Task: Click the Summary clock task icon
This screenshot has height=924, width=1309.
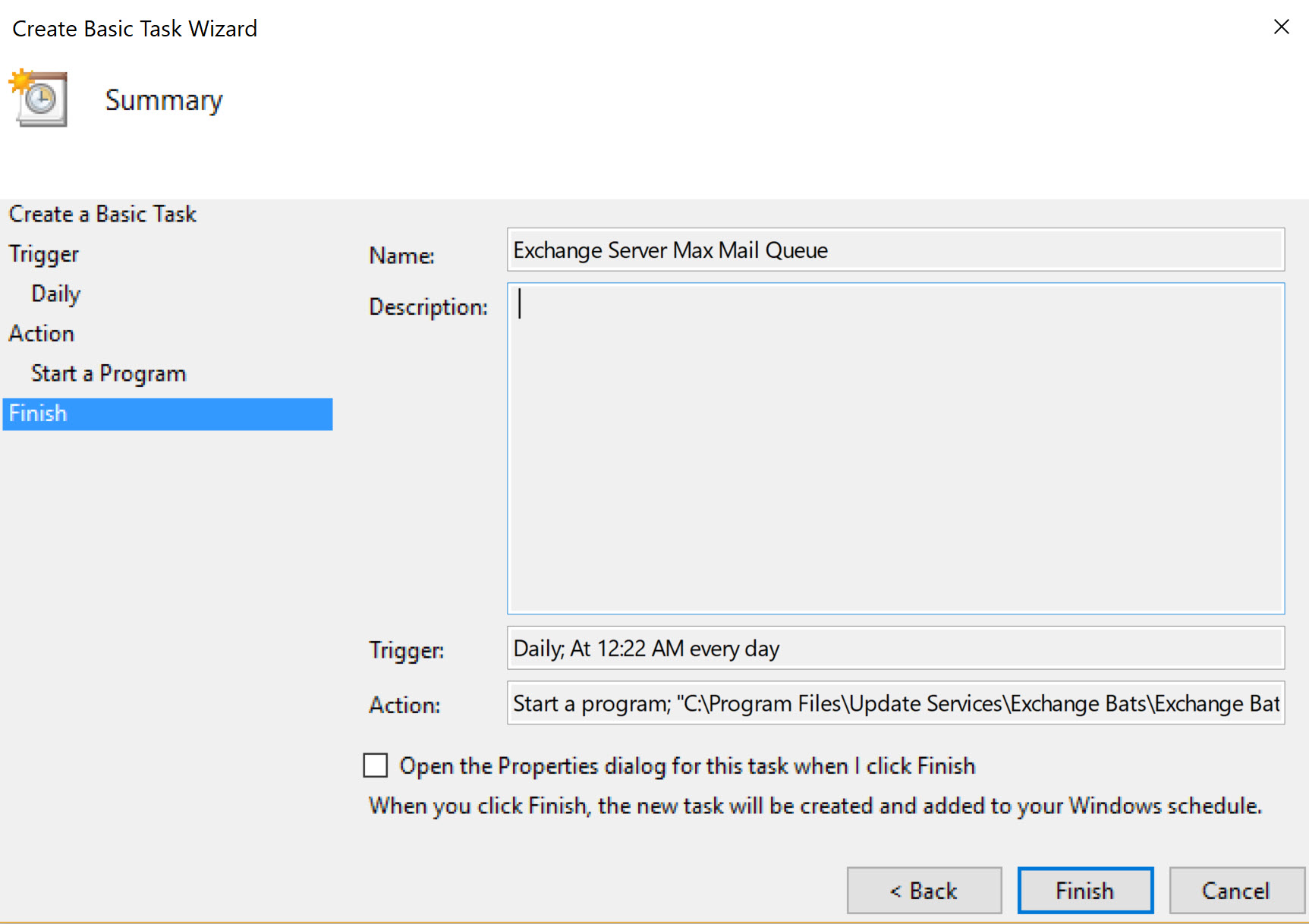Action: click(x=38, y=99)
